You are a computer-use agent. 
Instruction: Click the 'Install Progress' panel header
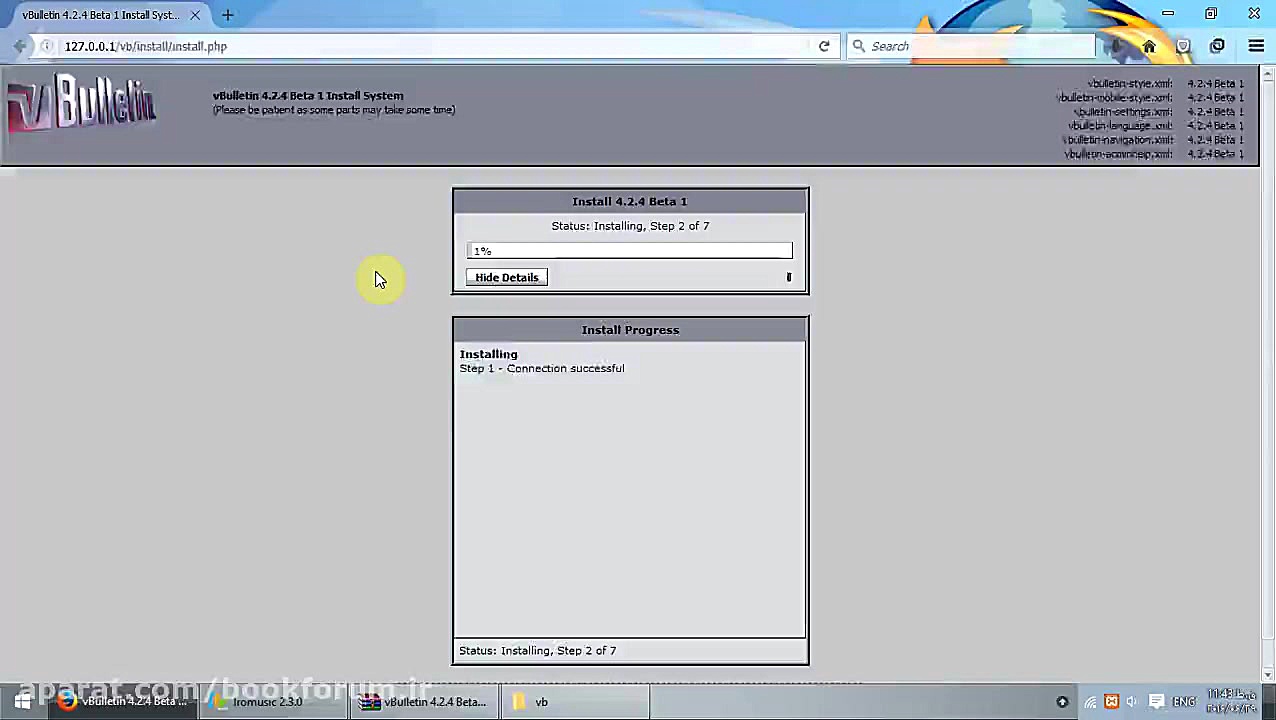[630, 330]
